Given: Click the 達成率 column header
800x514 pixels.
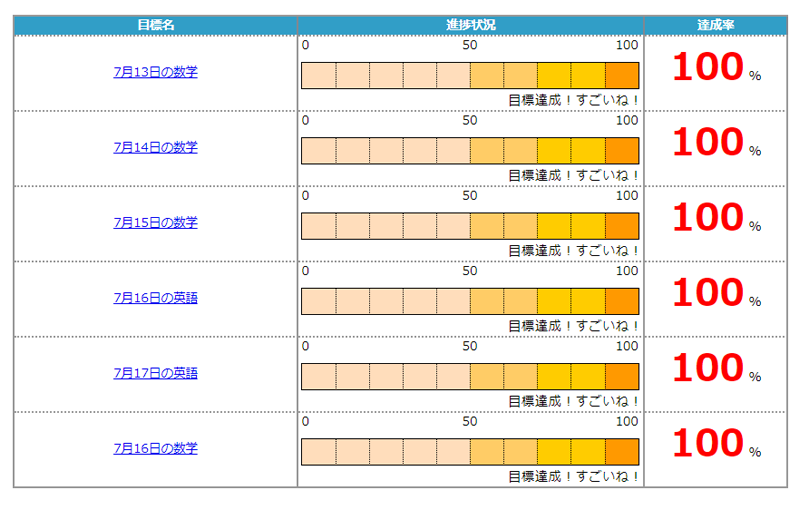Looking at the screenshot, I should point(716,25).
